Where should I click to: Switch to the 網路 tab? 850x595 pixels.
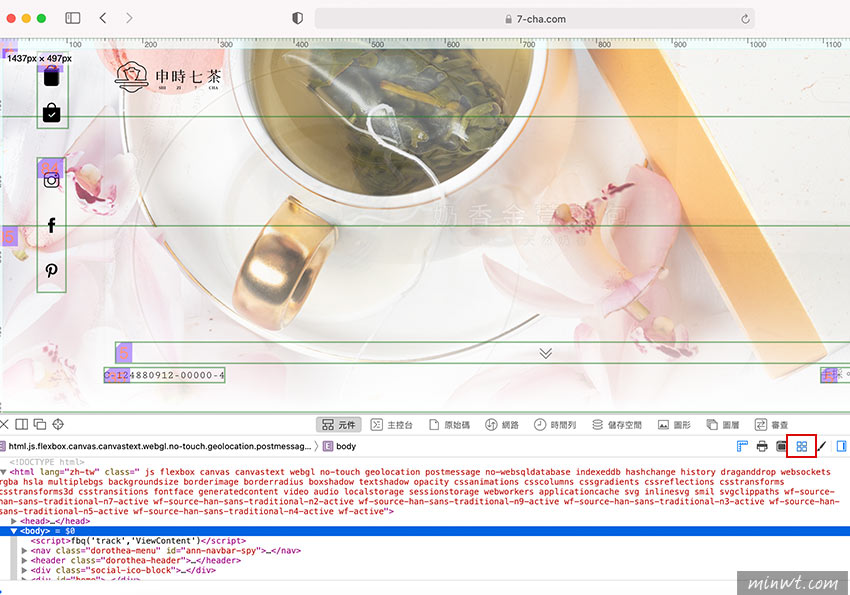pyautogui.click(x=502, y=425)
